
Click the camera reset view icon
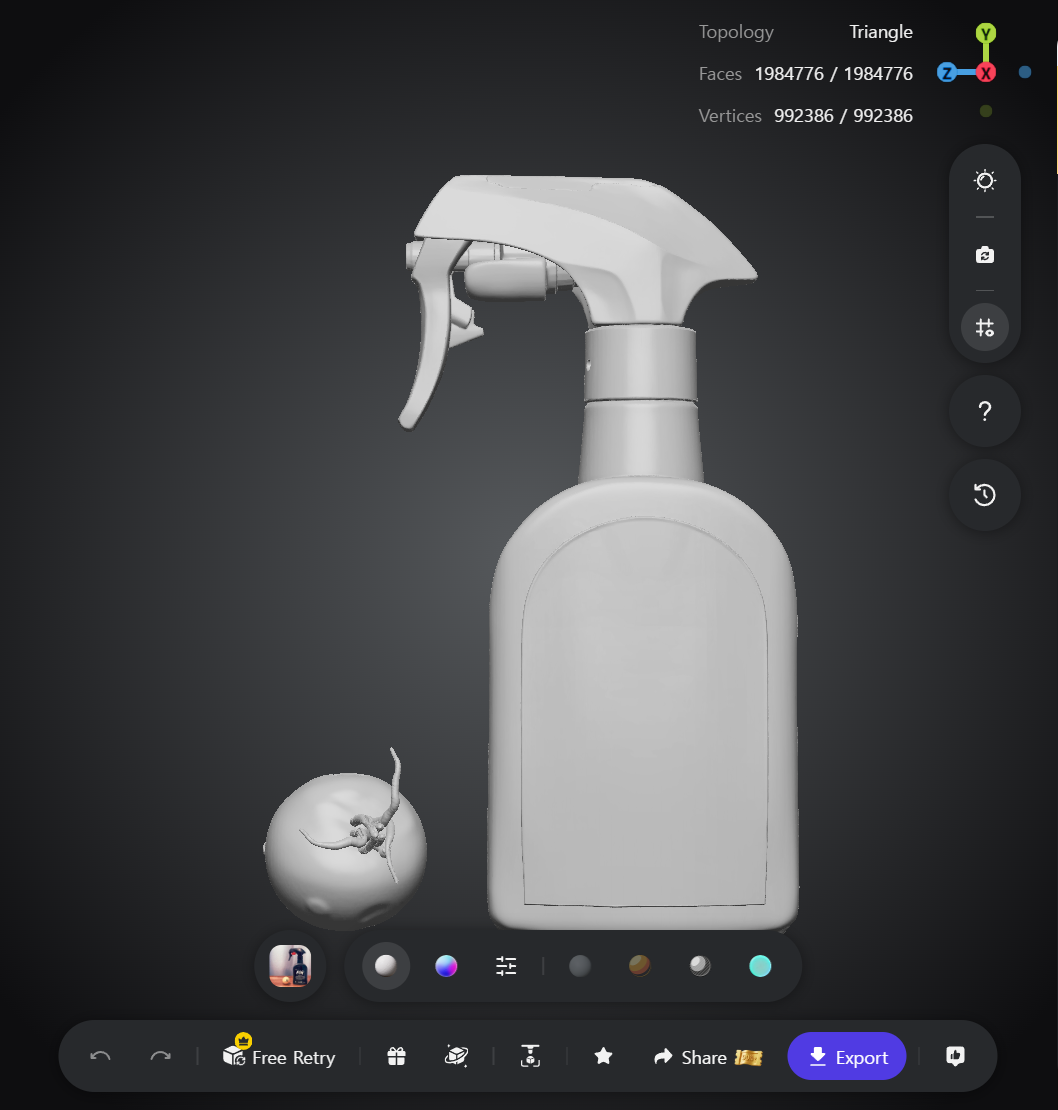[984, 255]
